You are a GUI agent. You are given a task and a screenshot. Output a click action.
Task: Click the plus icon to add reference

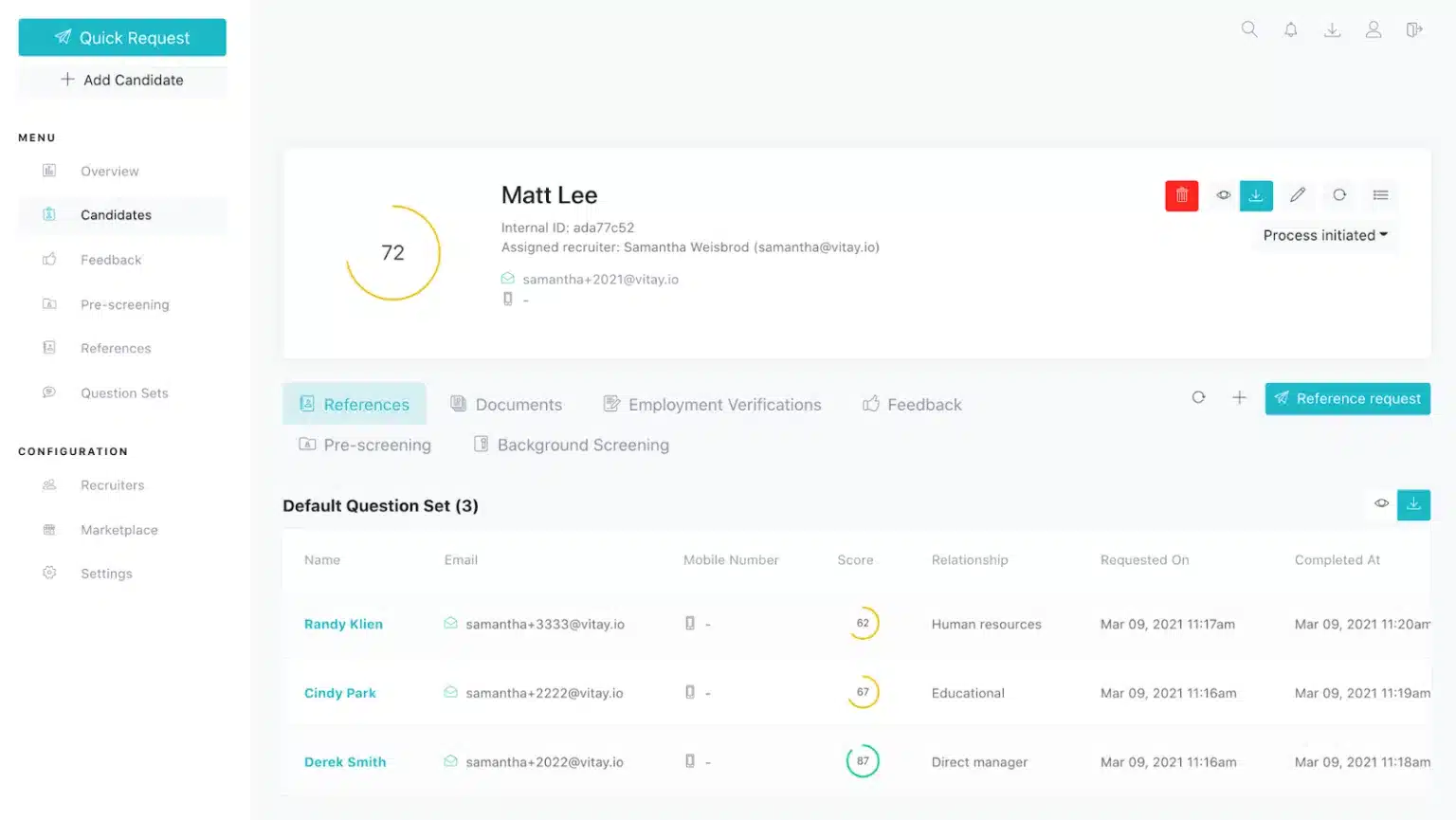click(x=1239, y=397)
